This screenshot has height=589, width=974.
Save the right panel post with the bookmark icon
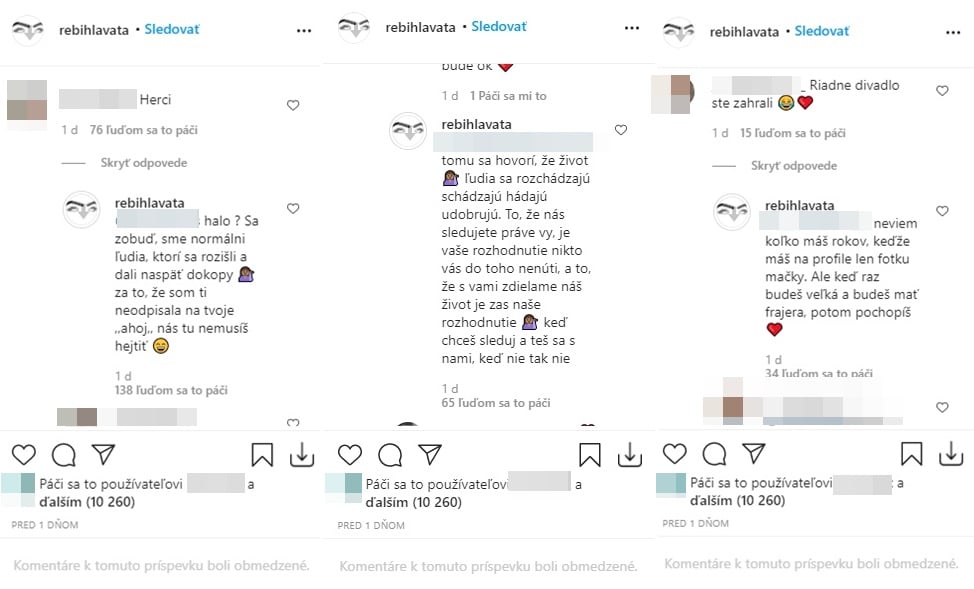[911, 454]
